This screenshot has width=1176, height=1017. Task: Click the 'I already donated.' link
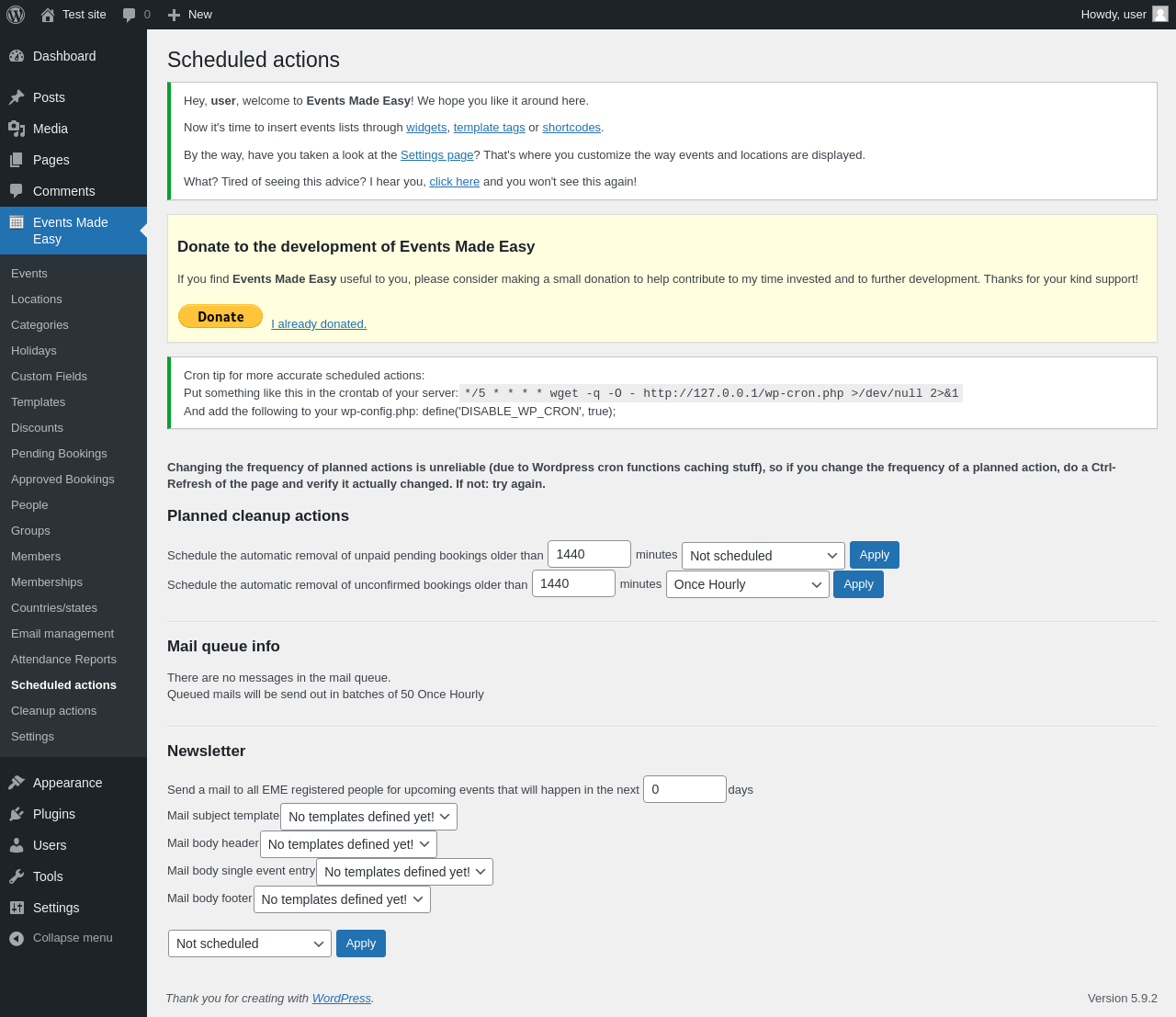319,324
